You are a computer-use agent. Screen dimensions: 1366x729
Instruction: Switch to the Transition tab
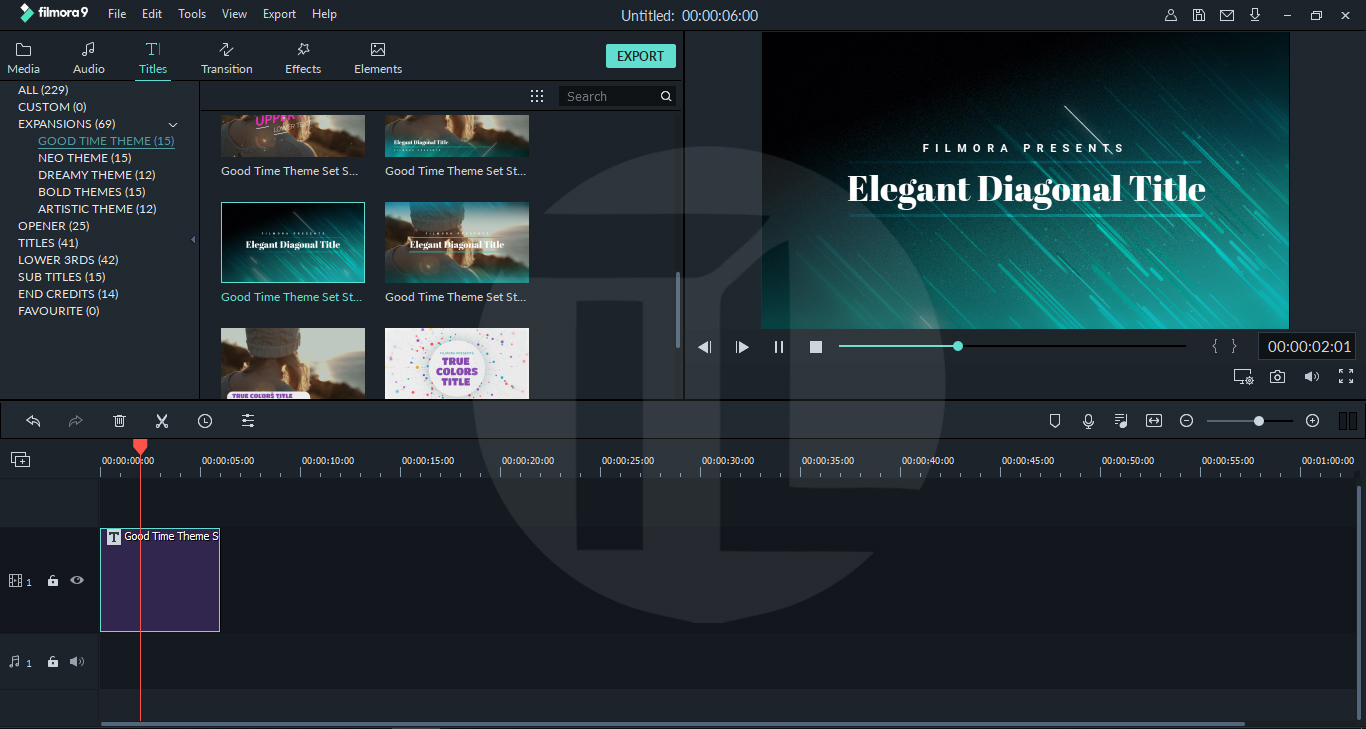(227, 58)
